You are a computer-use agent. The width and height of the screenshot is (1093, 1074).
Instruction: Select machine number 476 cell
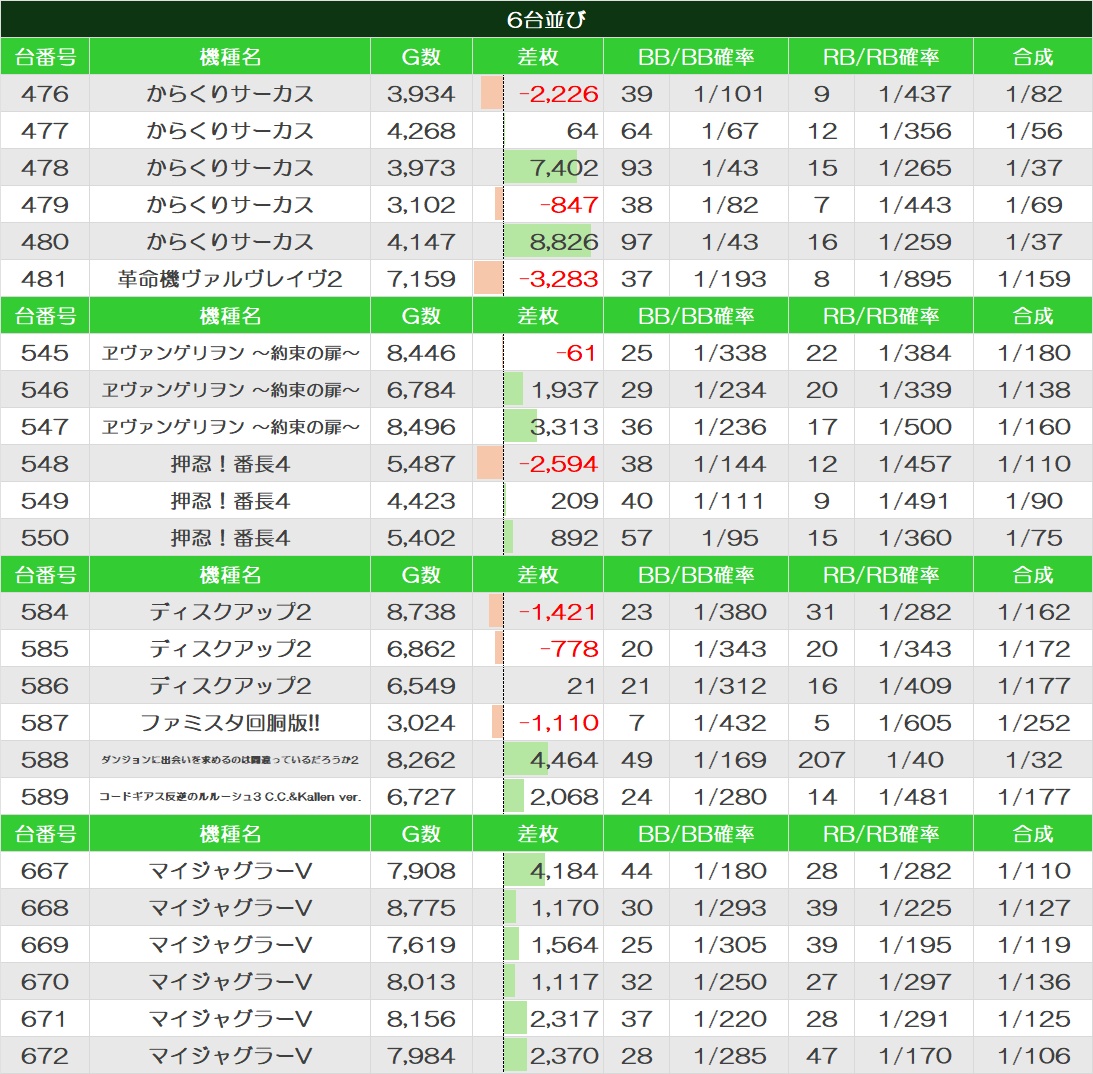pyautogui.click(x=45, y=93)
